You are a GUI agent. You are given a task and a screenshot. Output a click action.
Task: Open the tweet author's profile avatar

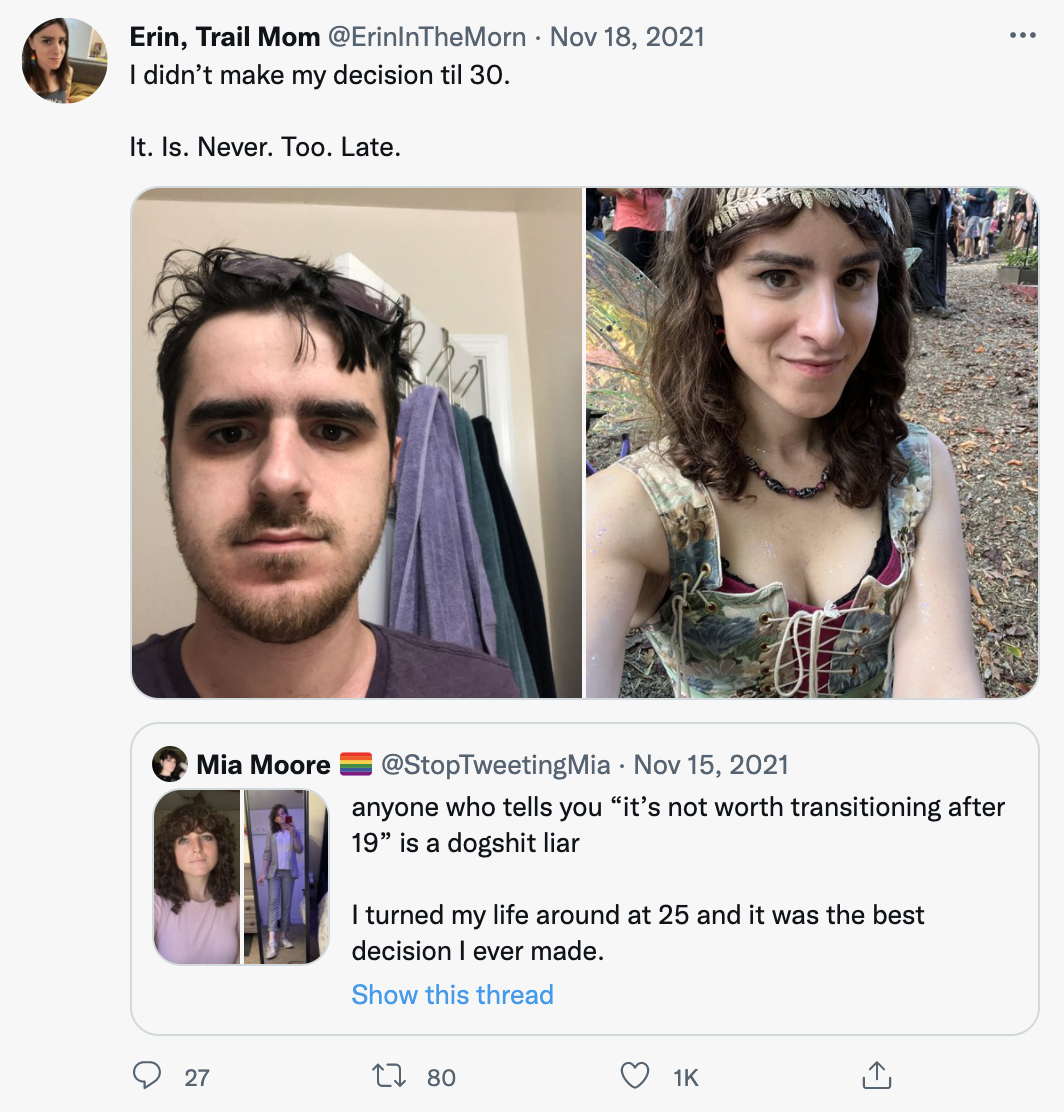click(x=65, y=60)
